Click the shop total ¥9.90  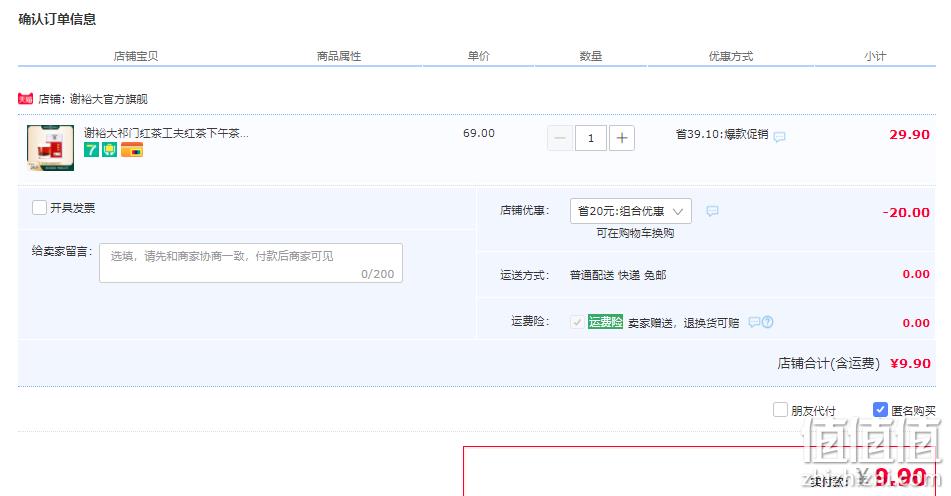click(x=910, y=363)
